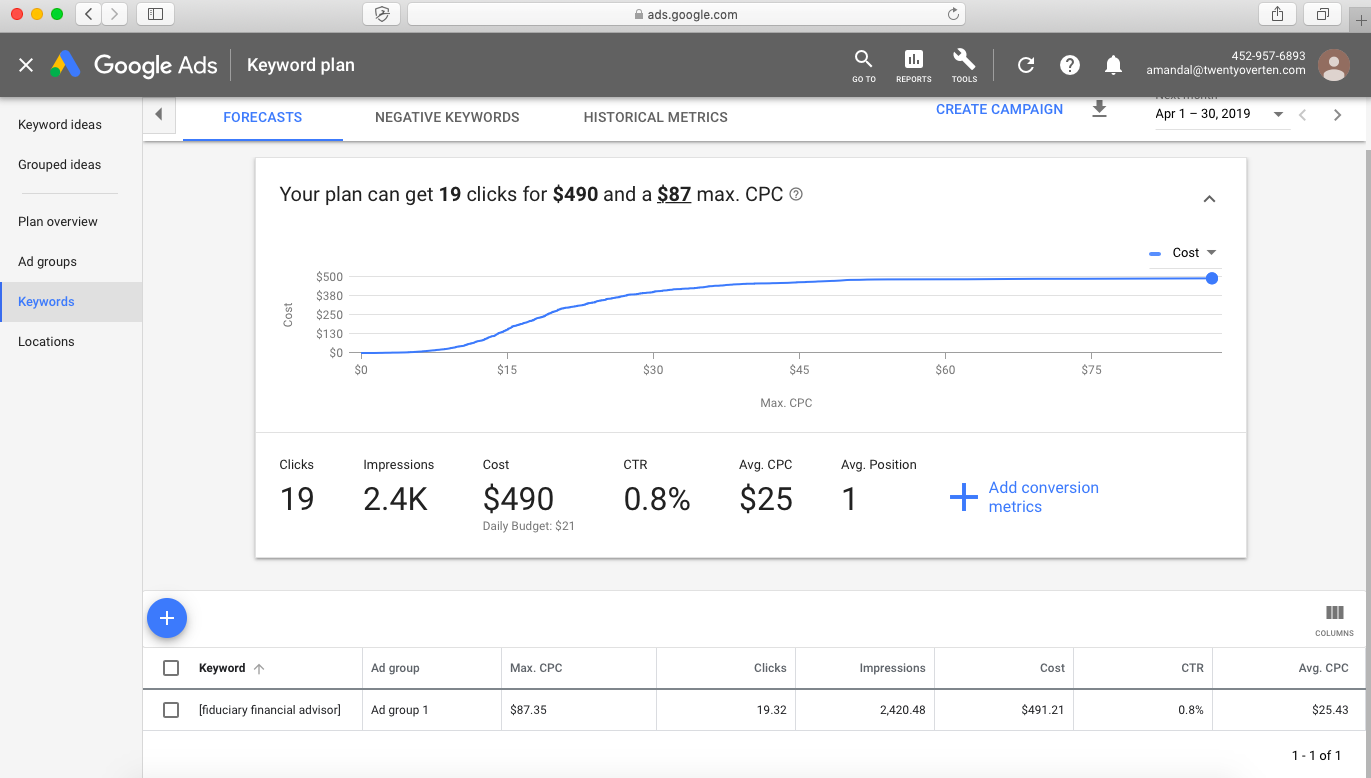The width and height of the screenshot is (1371, 778).
Task: Click Create Campaign
Action: pyautogui.click(x=999, y=109)
